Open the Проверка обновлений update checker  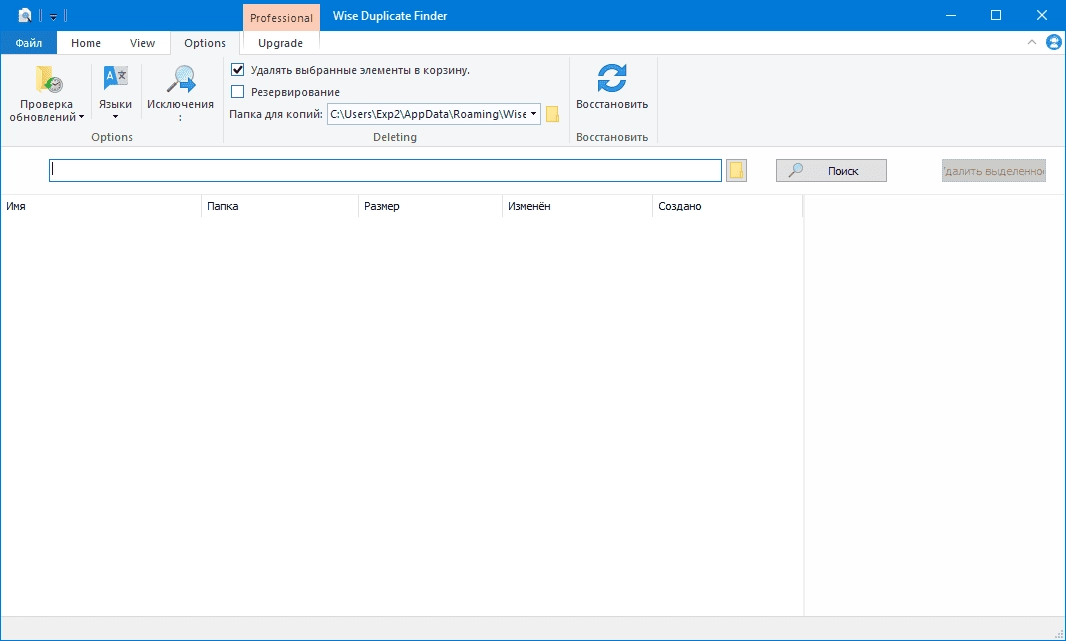click(46, 94)
